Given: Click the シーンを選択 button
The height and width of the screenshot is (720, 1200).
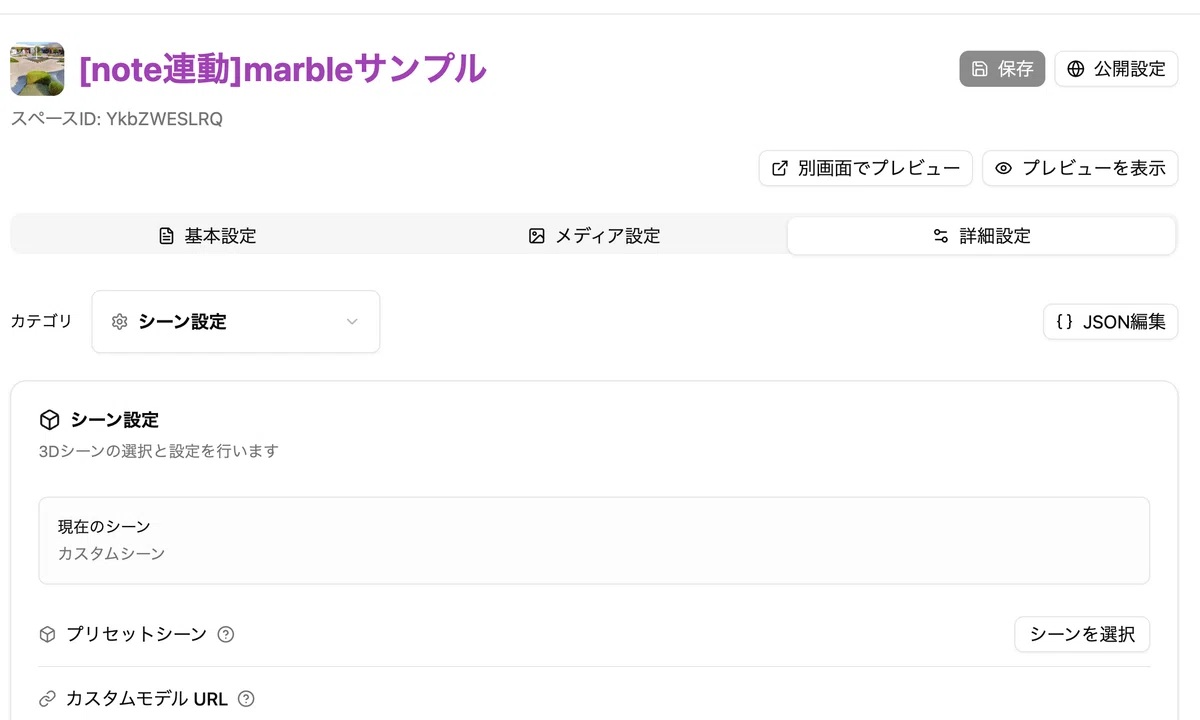Looking at the screenshot, I should click(x=1082, y=634).
